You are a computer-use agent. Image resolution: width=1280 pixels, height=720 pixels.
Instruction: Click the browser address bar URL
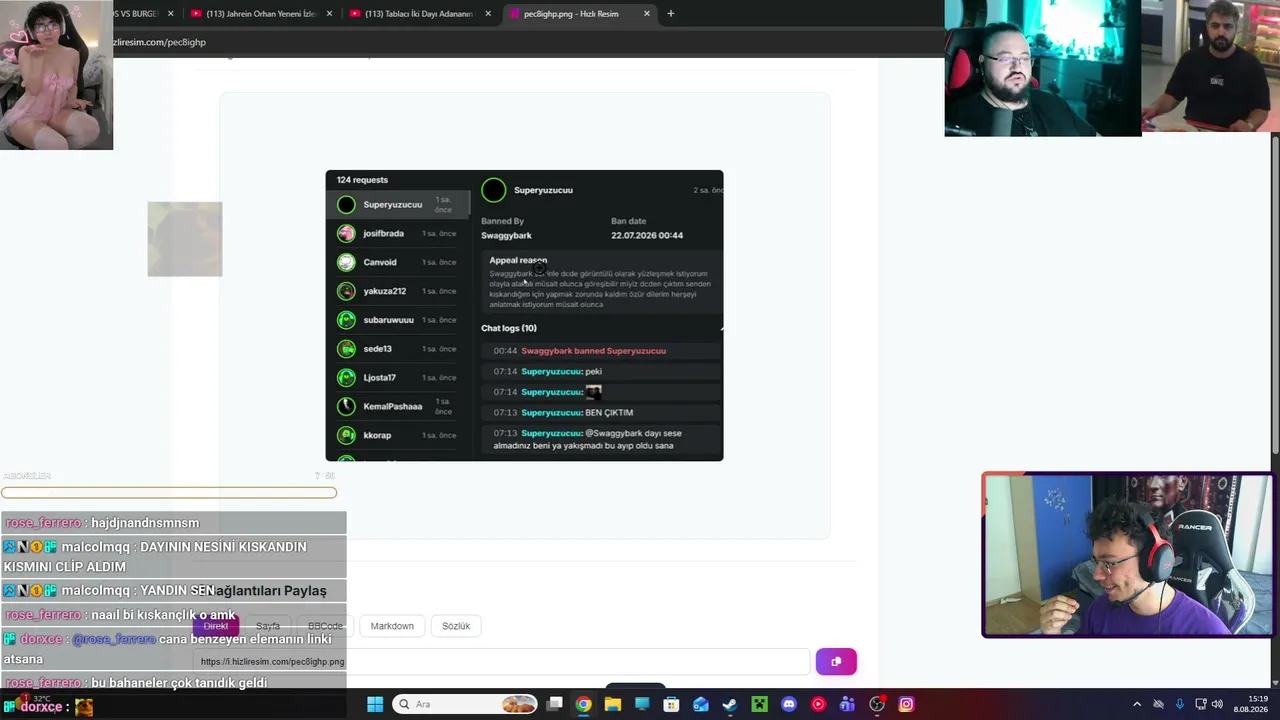(x=159, y=42)
